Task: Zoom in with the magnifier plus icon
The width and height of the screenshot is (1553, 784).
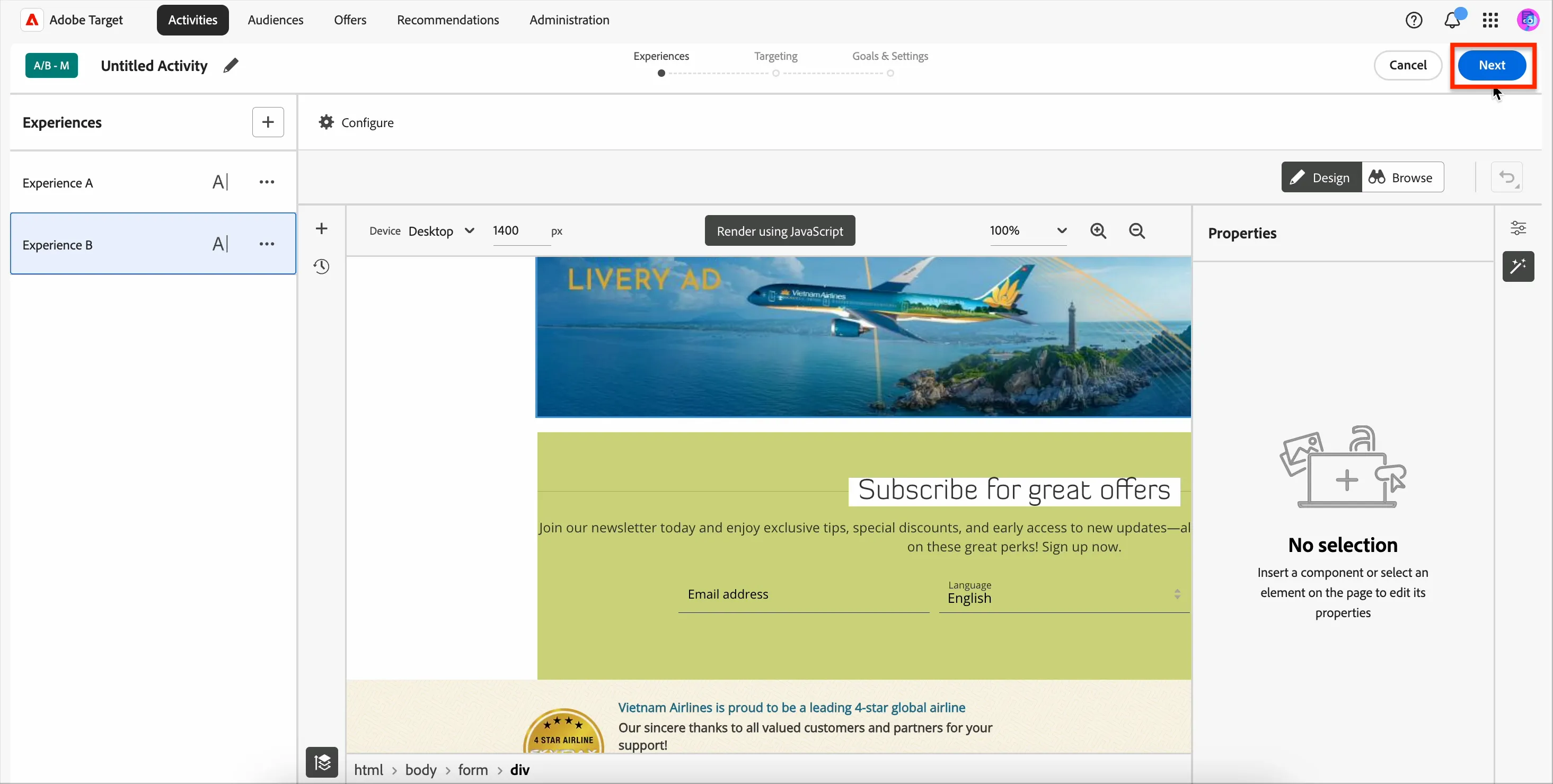Action: pos(1098,231)
